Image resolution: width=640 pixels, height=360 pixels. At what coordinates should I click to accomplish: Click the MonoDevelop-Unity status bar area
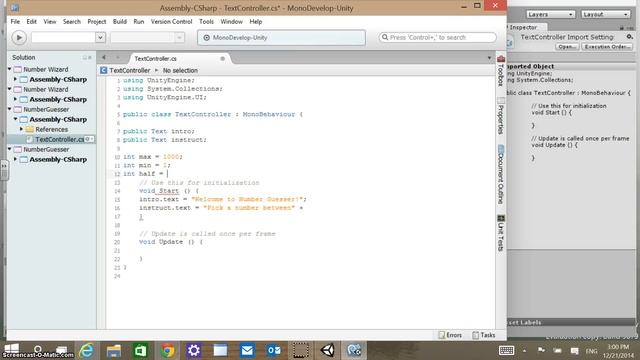click(281, 38)
